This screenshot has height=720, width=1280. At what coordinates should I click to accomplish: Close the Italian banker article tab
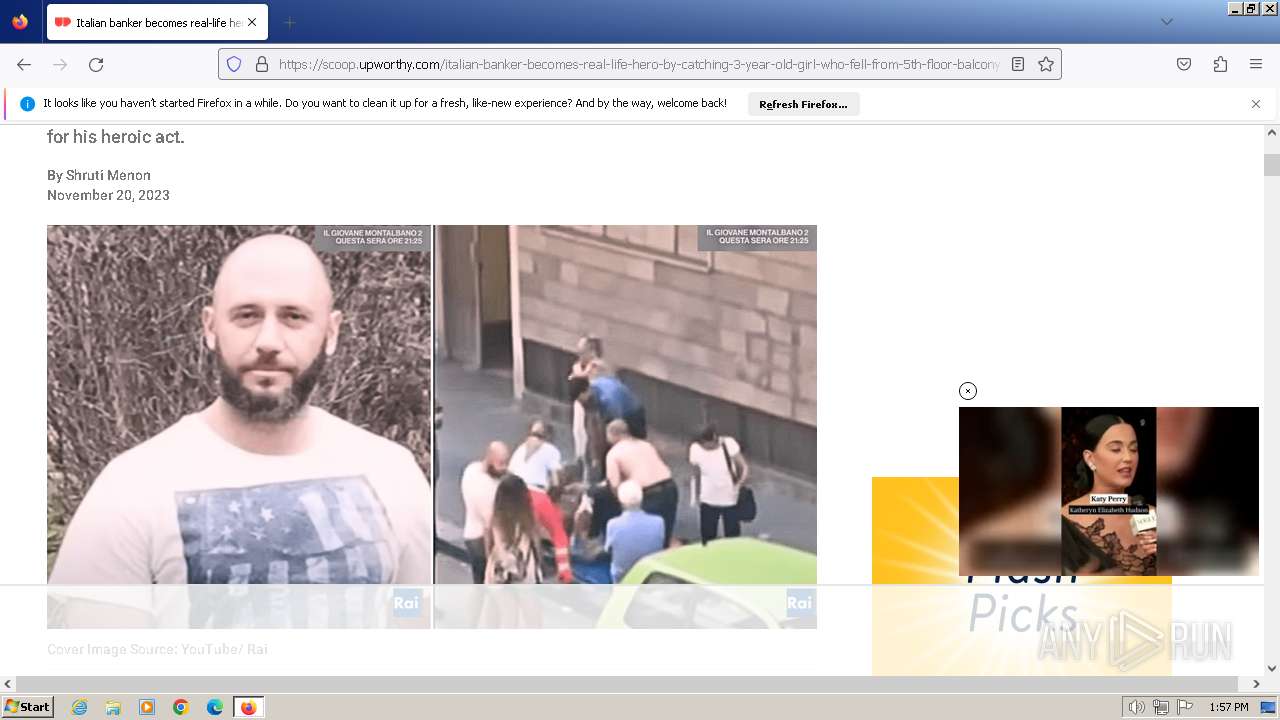[252, 22]
